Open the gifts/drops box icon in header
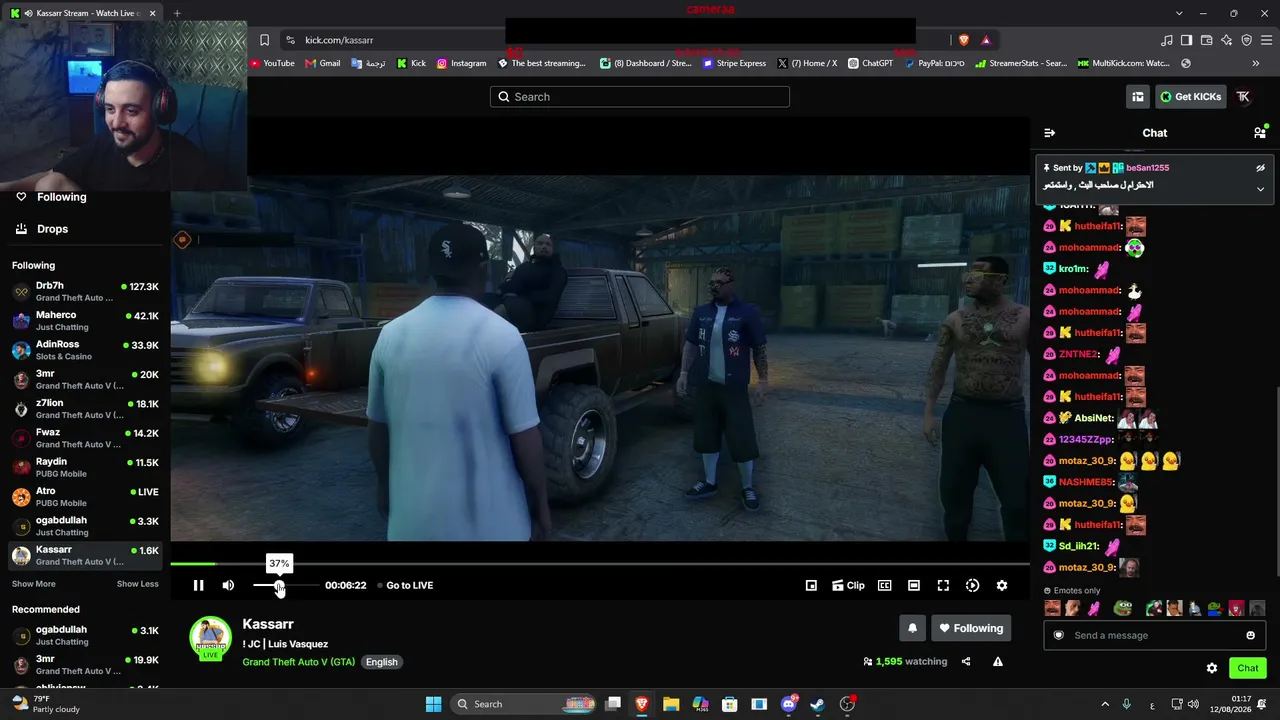The width and height of the screenshot is (1280, 720). point(1138,97)
